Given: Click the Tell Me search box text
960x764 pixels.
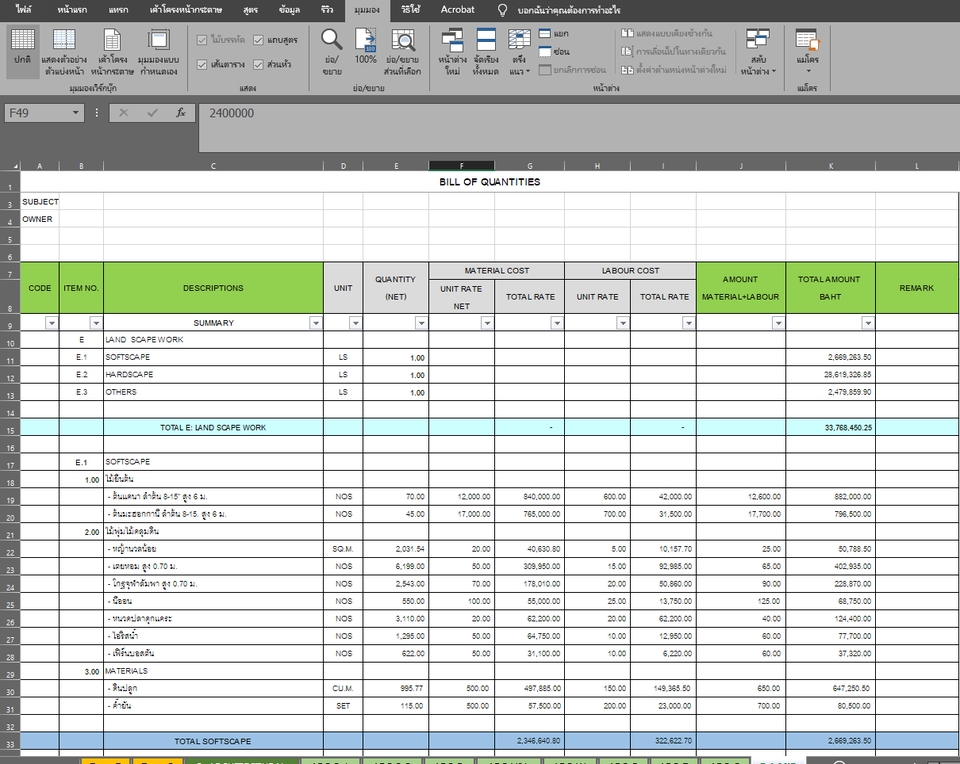Looking at the screenshot, I should 569,10.
